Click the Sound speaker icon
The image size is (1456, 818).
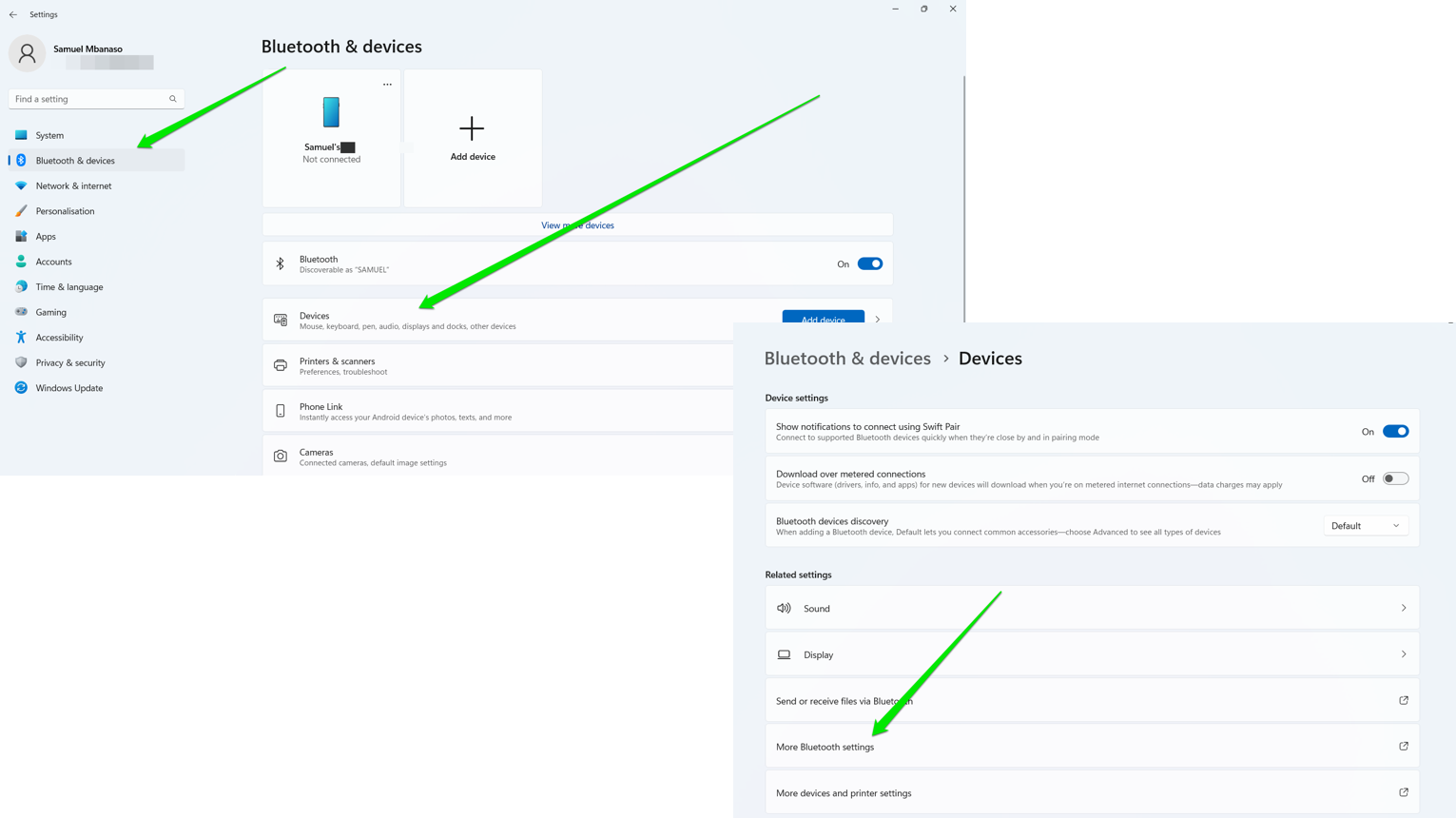click(x=784, y=608)
